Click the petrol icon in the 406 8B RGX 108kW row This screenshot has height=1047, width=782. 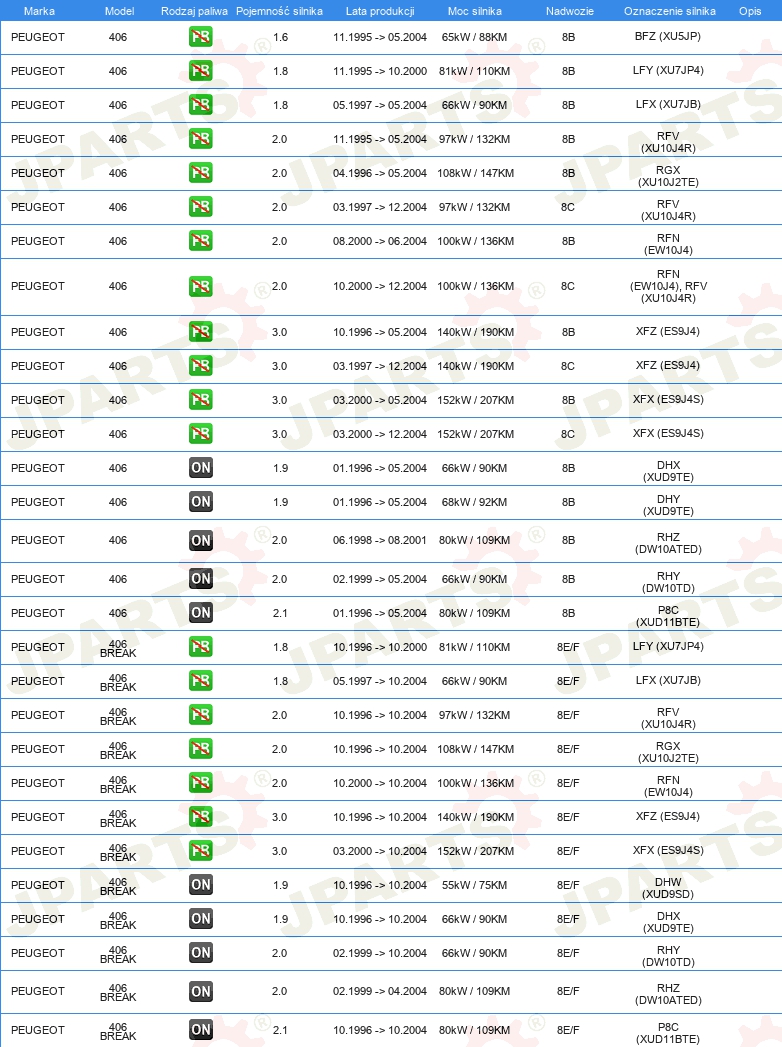point(200,173)
